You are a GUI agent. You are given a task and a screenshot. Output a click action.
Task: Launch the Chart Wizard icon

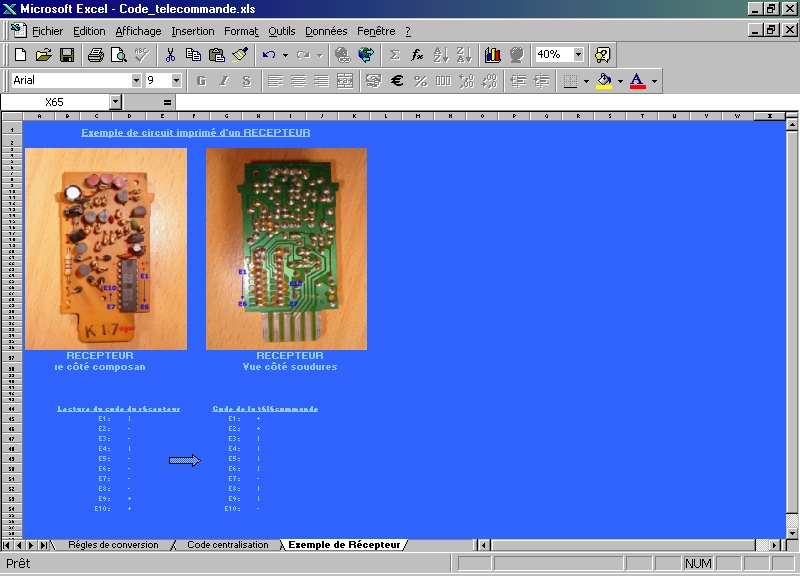pyautogui.click(x=492, y=55)
